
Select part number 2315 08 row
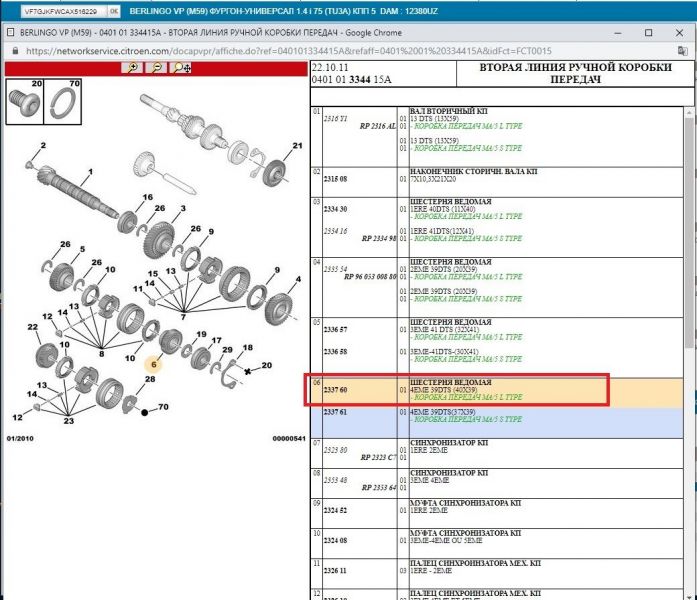[x=336, y=178]
